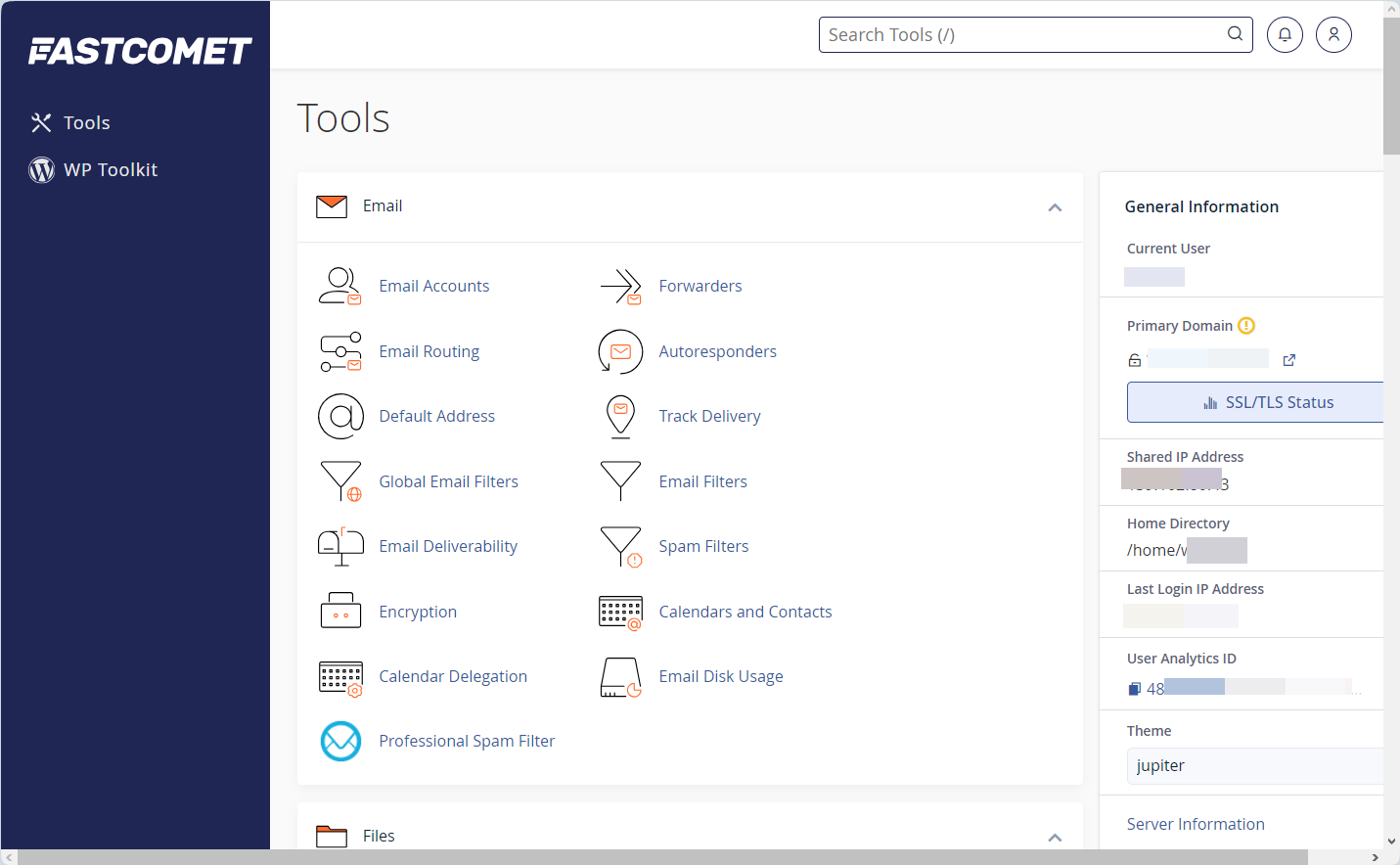The width and height of the screenshot is (1400, 865).
Task: Click the Server Information link
Action: [x=1196, y=824]
